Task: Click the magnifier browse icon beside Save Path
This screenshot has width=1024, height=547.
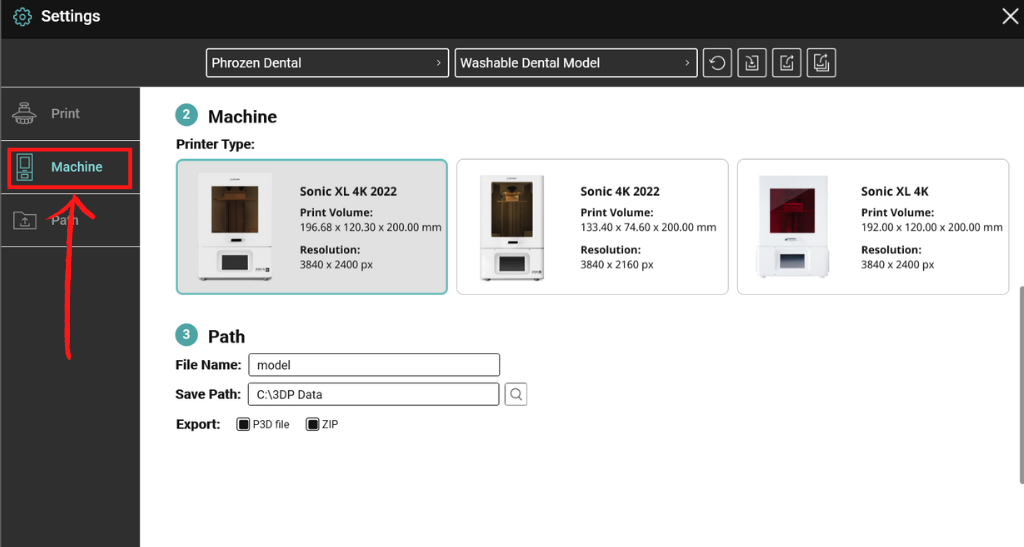Action: click(x=516, y=394)
